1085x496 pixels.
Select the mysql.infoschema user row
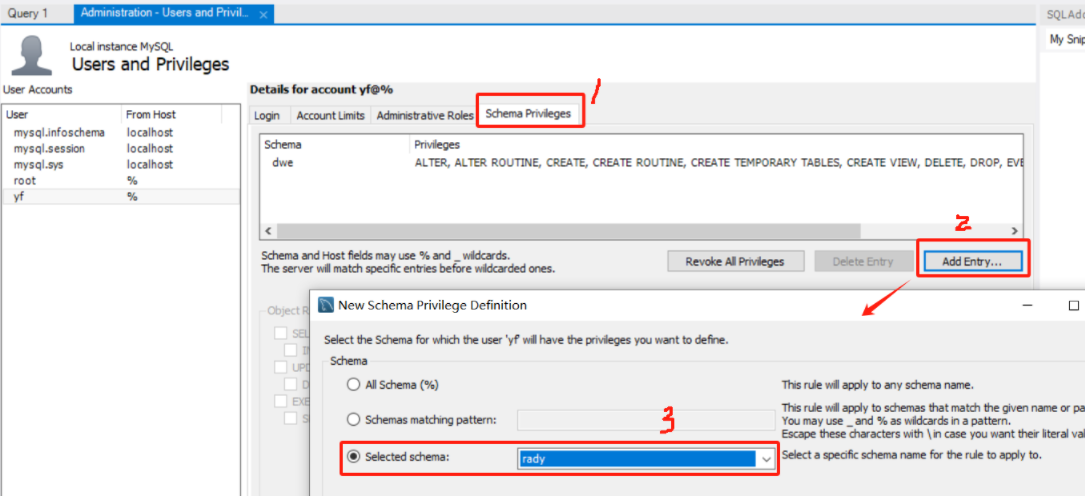coord(121,132)
